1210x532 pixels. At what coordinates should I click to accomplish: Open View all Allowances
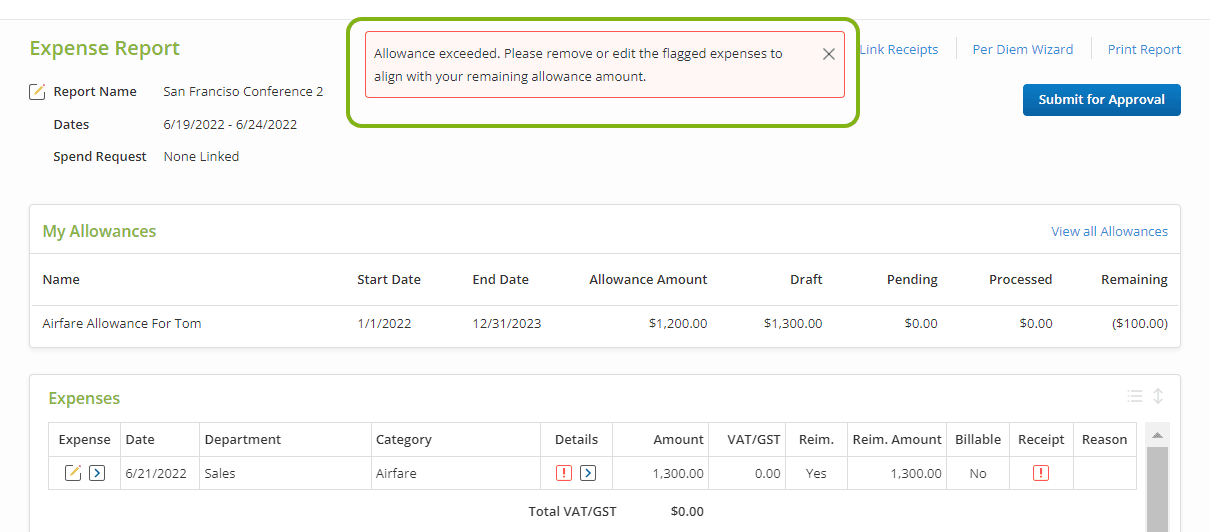[1109, 231]
